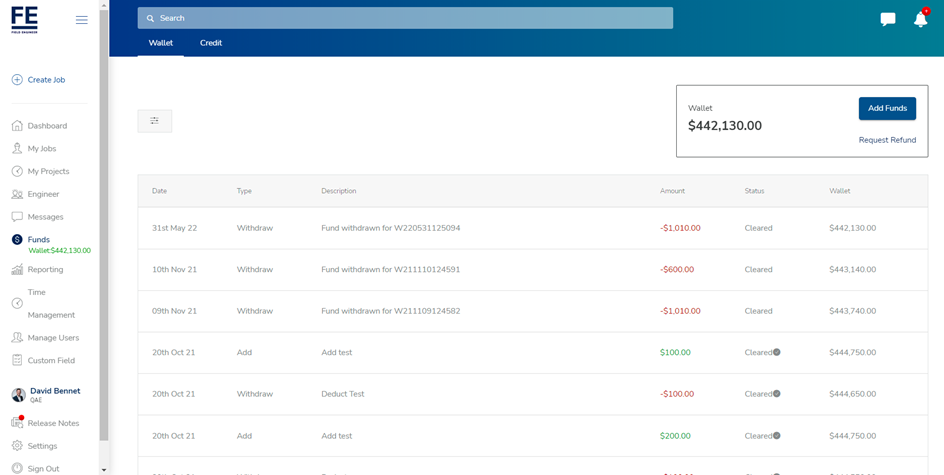Click the Sign Out power icon
Viewport: 944px width, 475px height.
tap(17, 468)
